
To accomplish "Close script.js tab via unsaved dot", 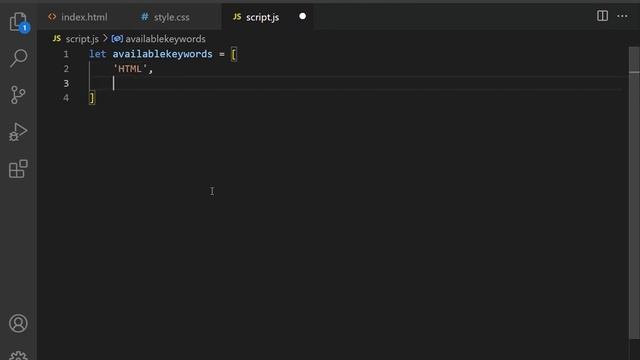I will [302, 16].
